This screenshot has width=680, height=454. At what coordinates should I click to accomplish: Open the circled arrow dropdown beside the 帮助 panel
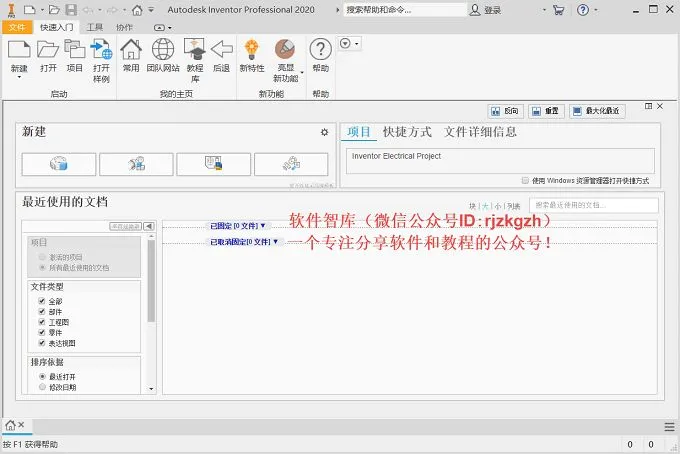coord(350,44)
